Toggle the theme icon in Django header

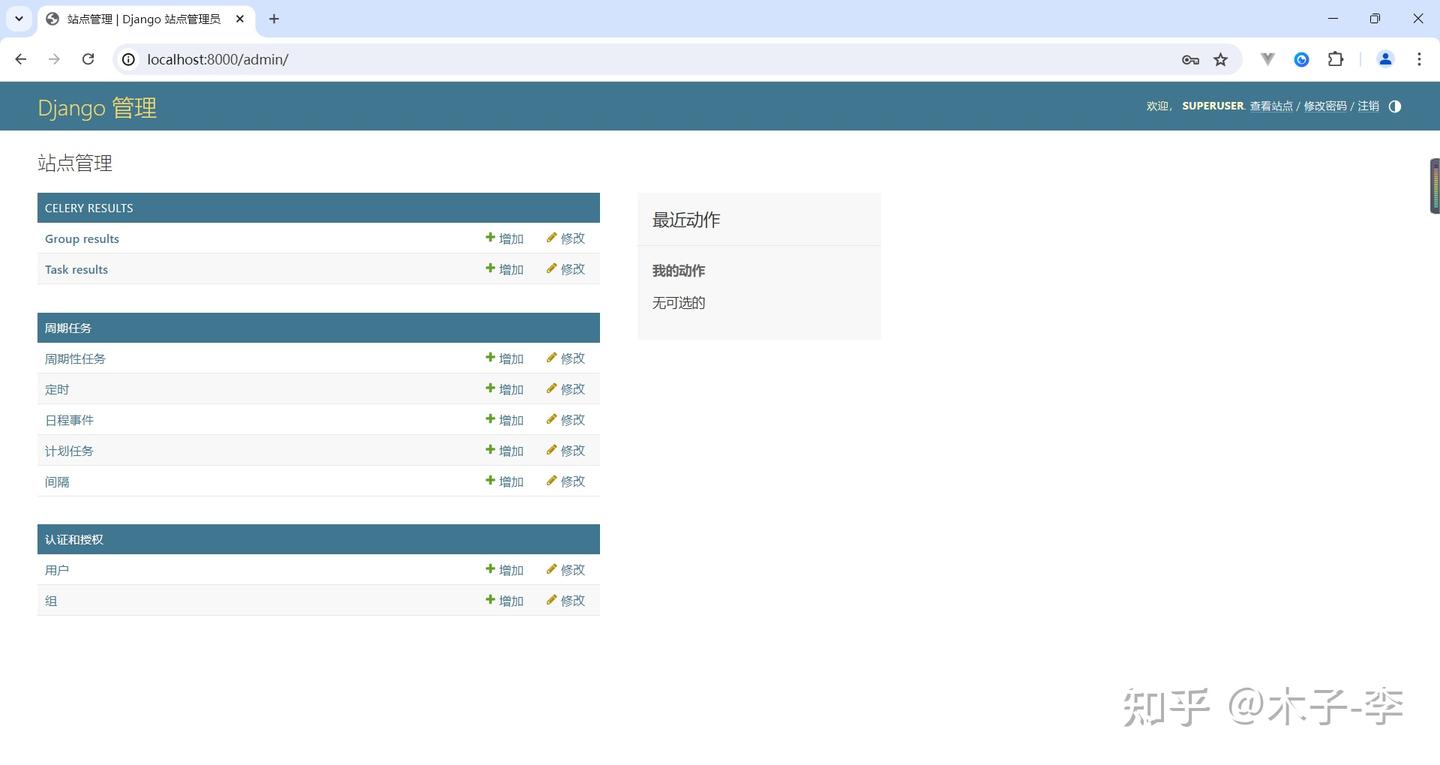[x=1395, y=106]
